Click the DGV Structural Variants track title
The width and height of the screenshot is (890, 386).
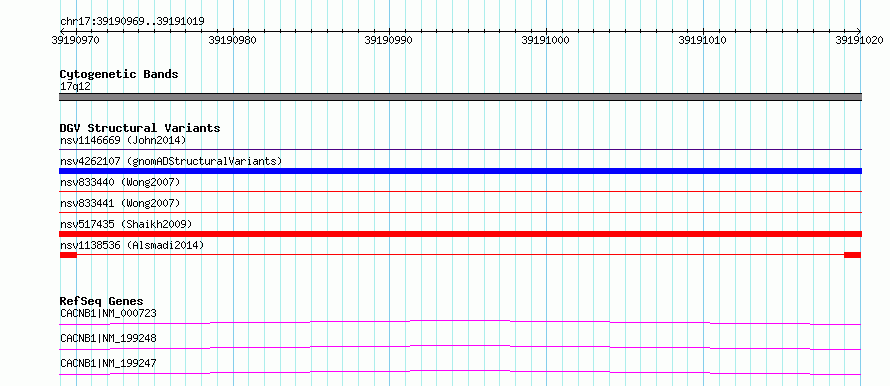click(x=140, y=128)
